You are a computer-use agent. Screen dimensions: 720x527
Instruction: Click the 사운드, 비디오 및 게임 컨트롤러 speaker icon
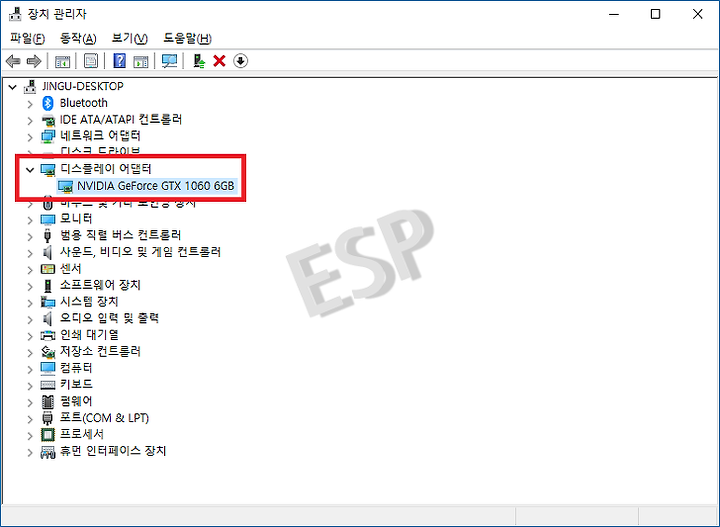coord(48,252)
